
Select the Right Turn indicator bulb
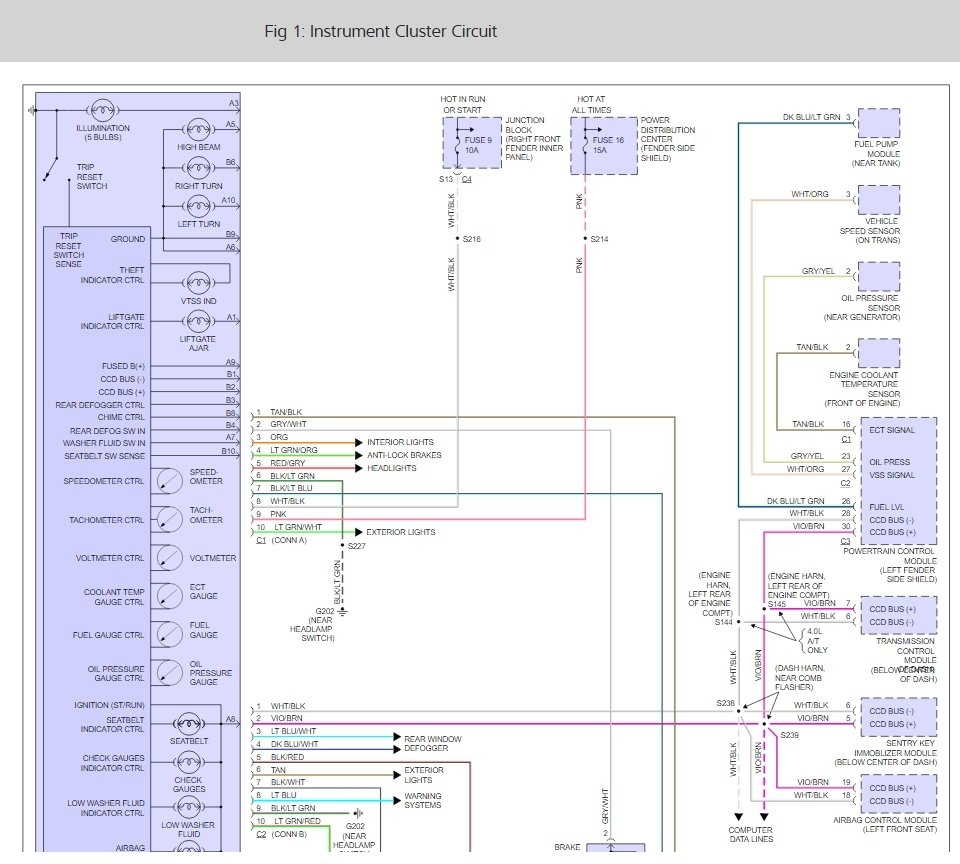click(198, 167)
